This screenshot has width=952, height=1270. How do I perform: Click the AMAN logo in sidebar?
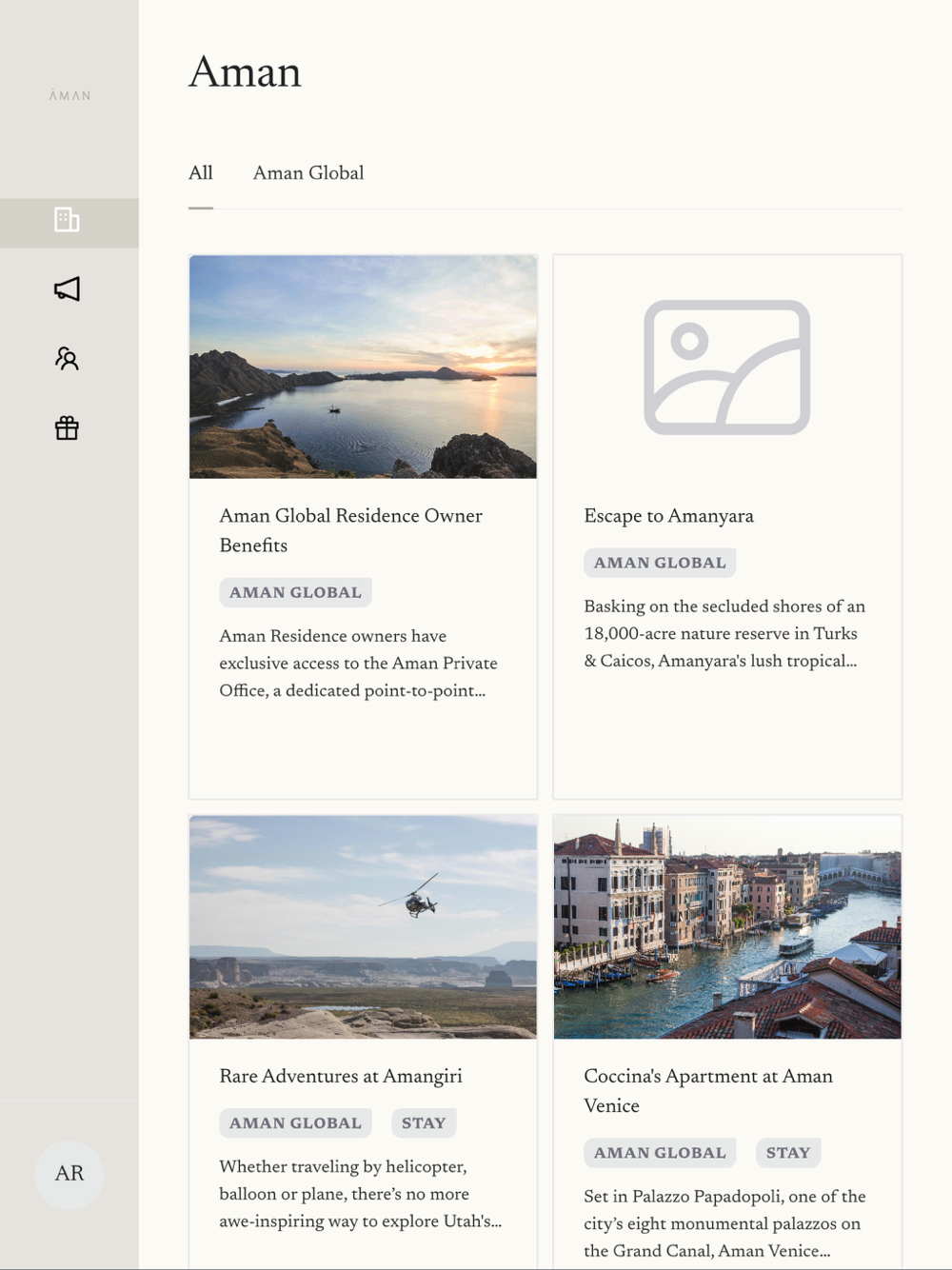click(69, 95)
